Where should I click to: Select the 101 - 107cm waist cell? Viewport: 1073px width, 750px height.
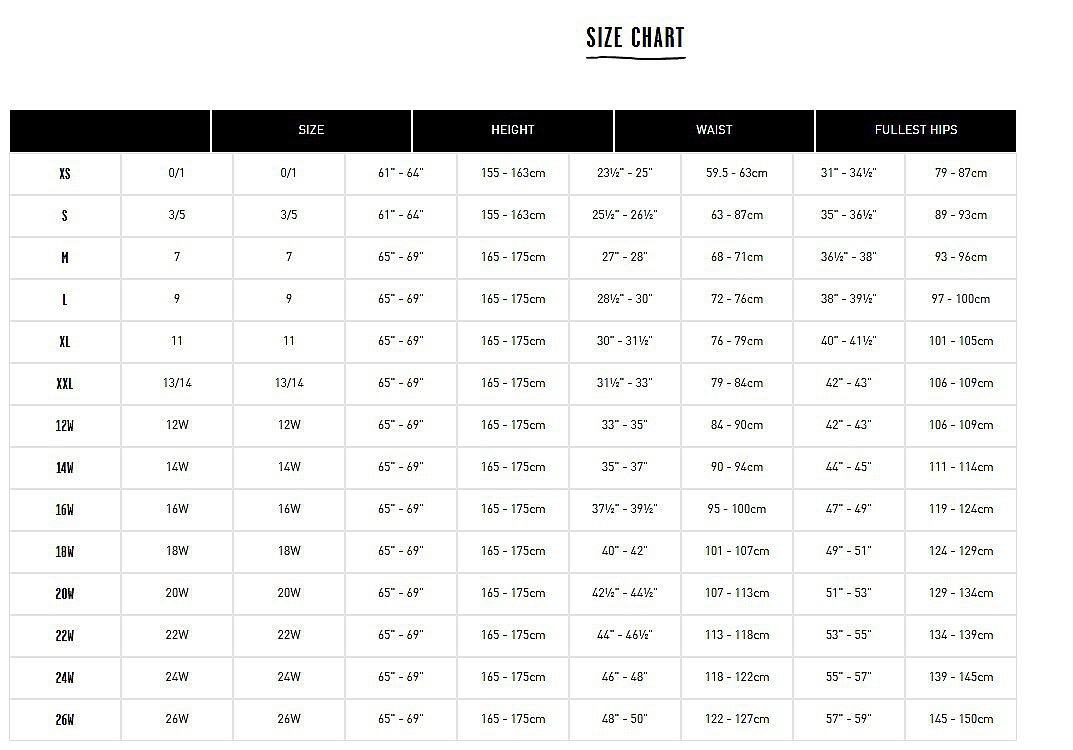pyautogui.click(x=737, y=552)
